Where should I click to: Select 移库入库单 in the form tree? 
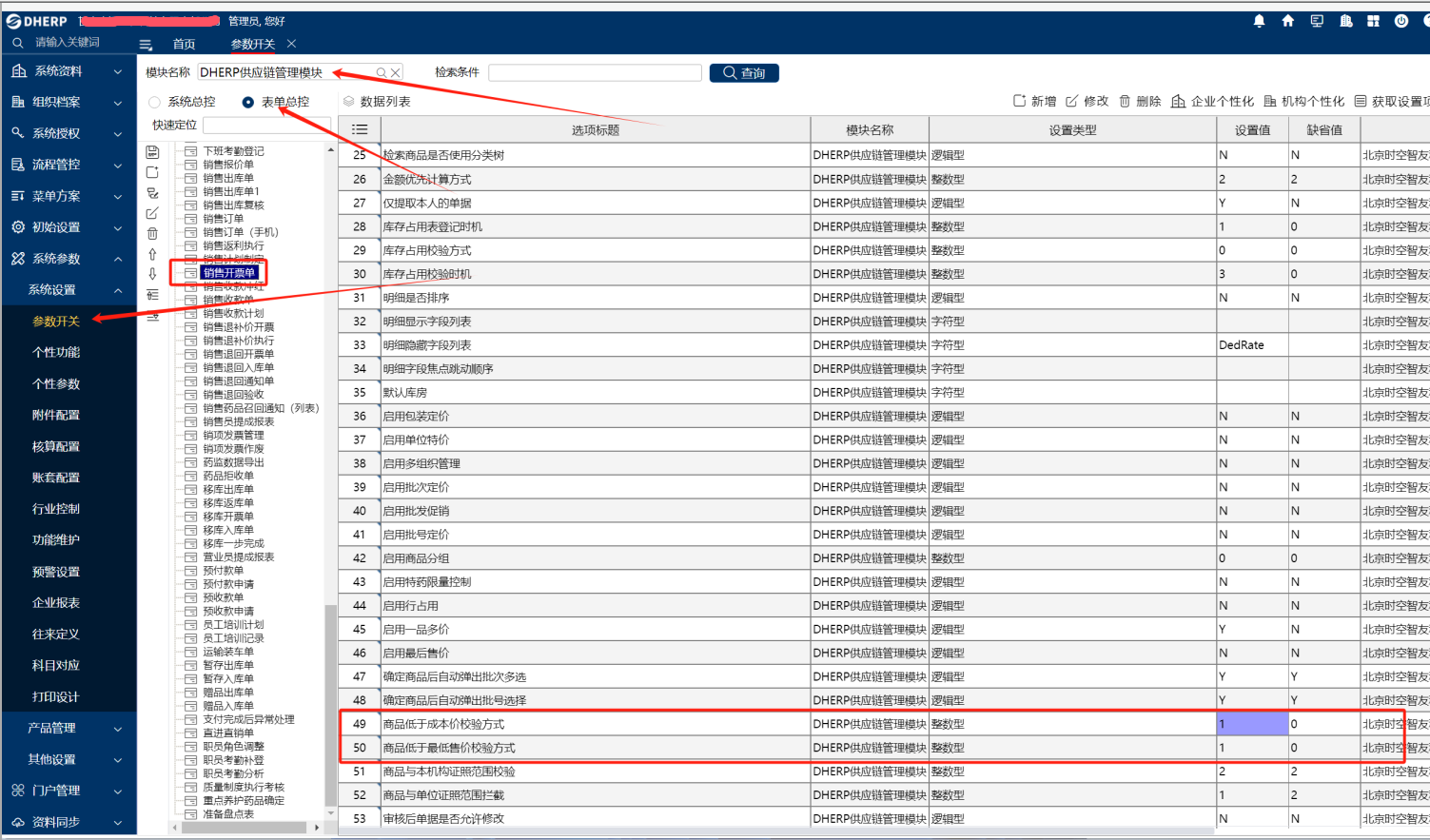228,530
